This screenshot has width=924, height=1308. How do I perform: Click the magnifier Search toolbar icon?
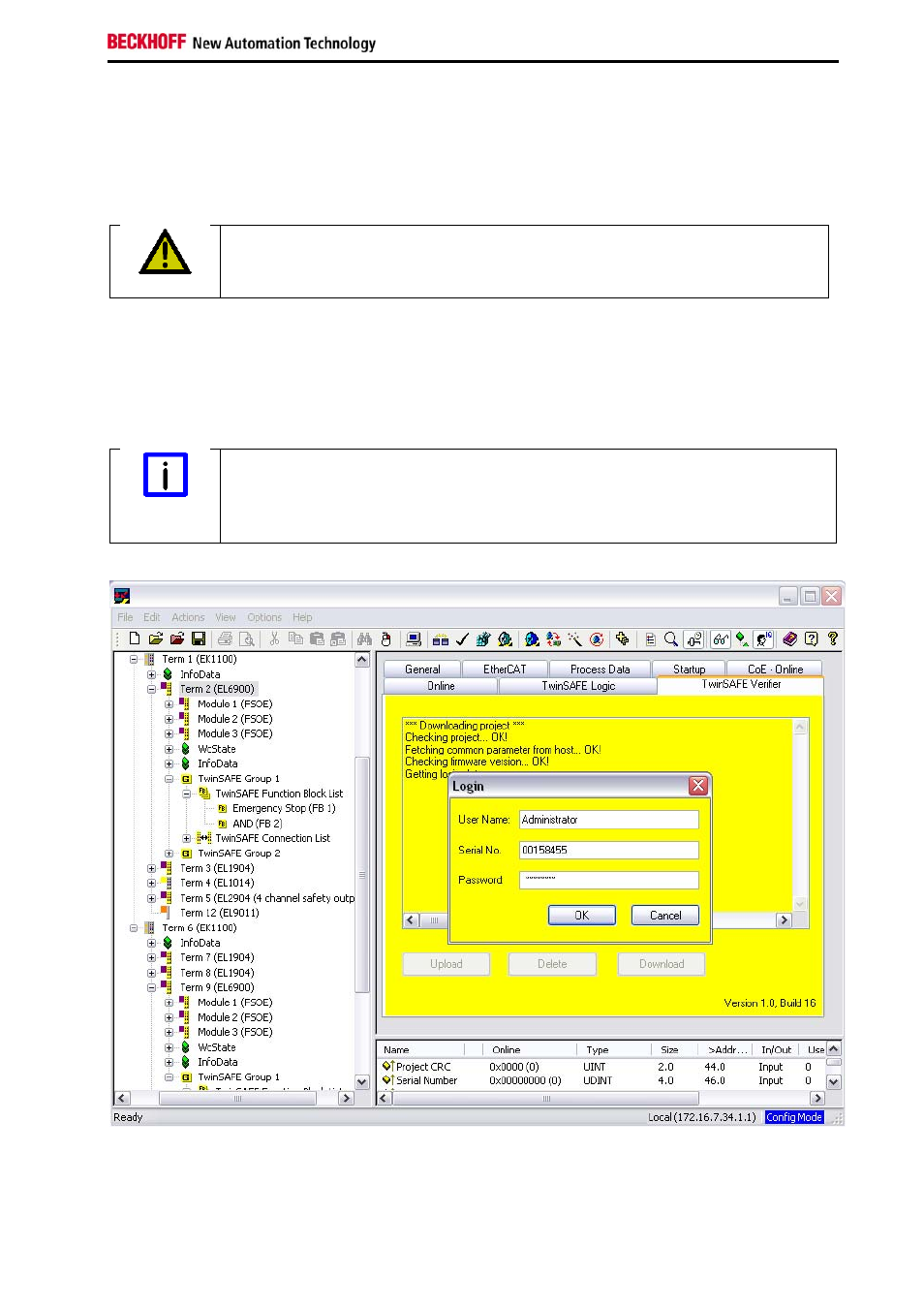point(670,638)
